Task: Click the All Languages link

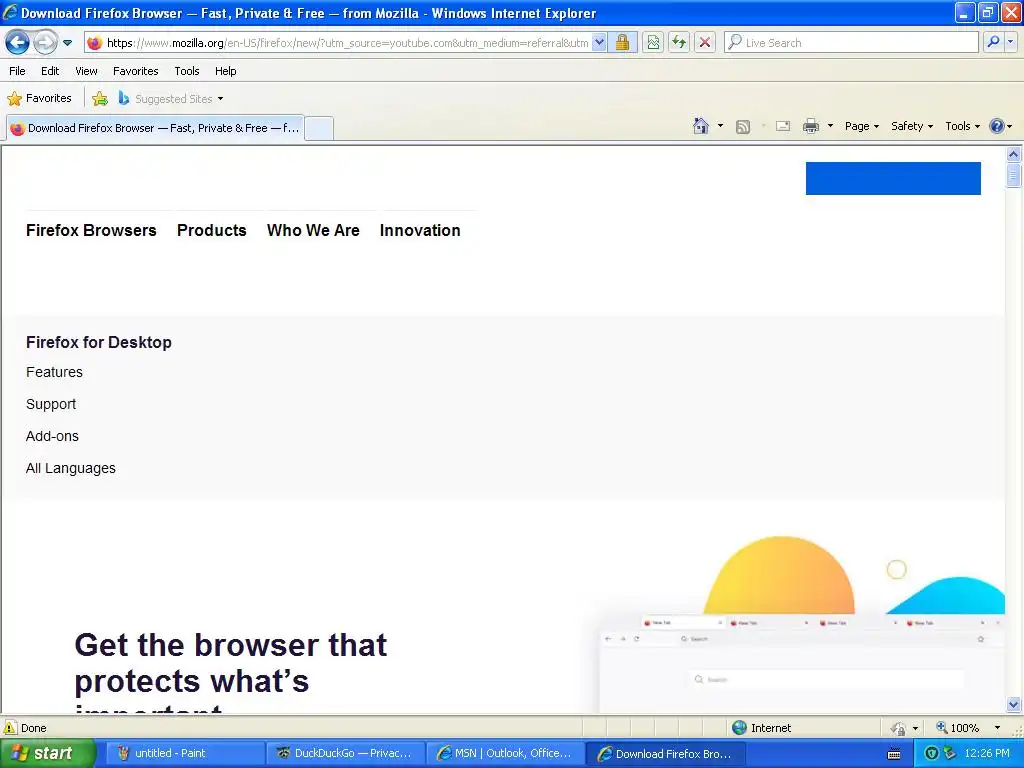Action: coord(71,468)
